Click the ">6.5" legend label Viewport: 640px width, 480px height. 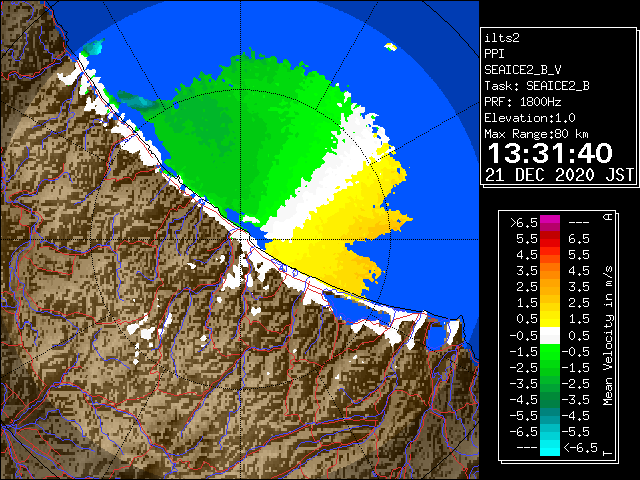[523, 223]
